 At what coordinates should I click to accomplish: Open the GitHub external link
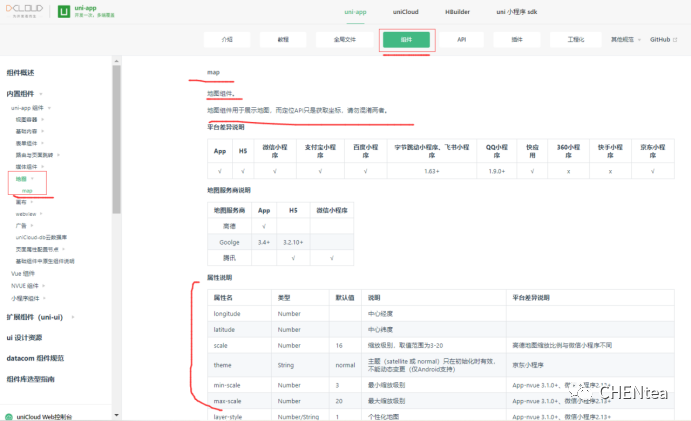pyautogui.click(x=663, y=40)
